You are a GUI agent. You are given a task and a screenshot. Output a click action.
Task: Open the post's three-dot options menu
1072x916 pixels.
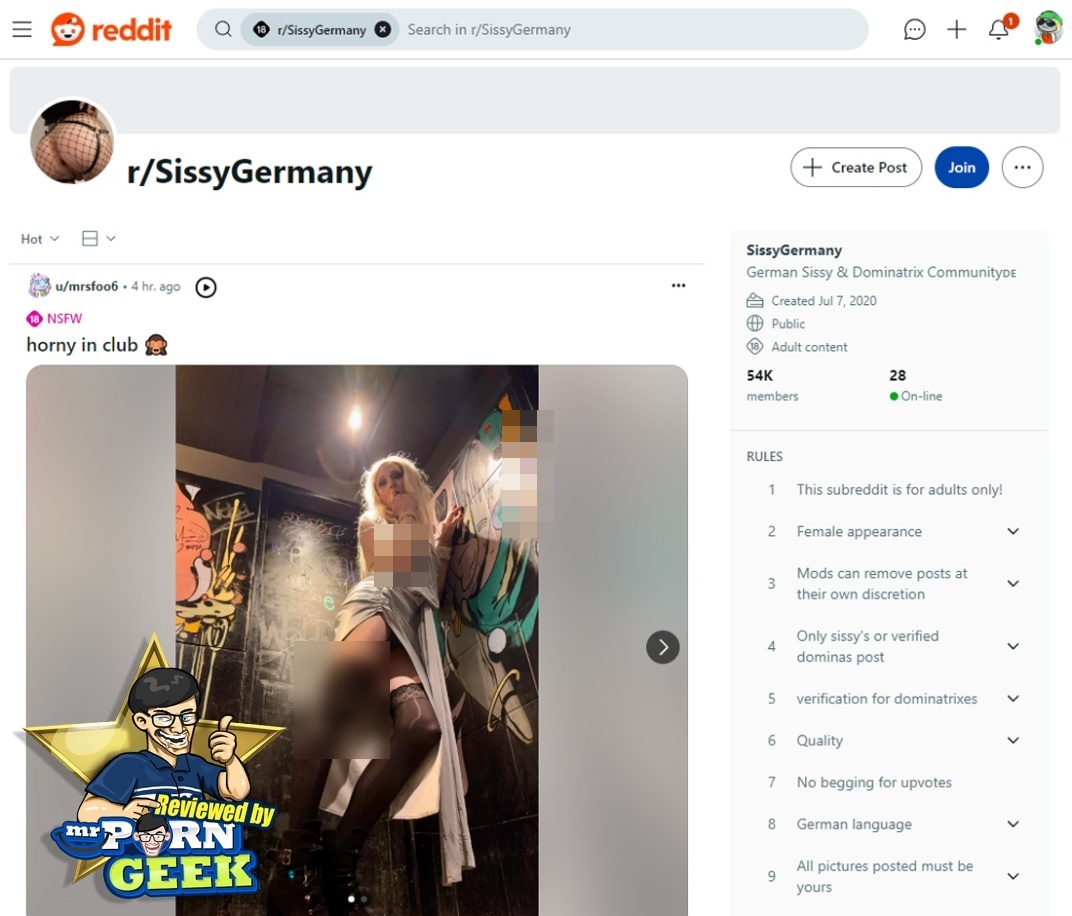678,286
